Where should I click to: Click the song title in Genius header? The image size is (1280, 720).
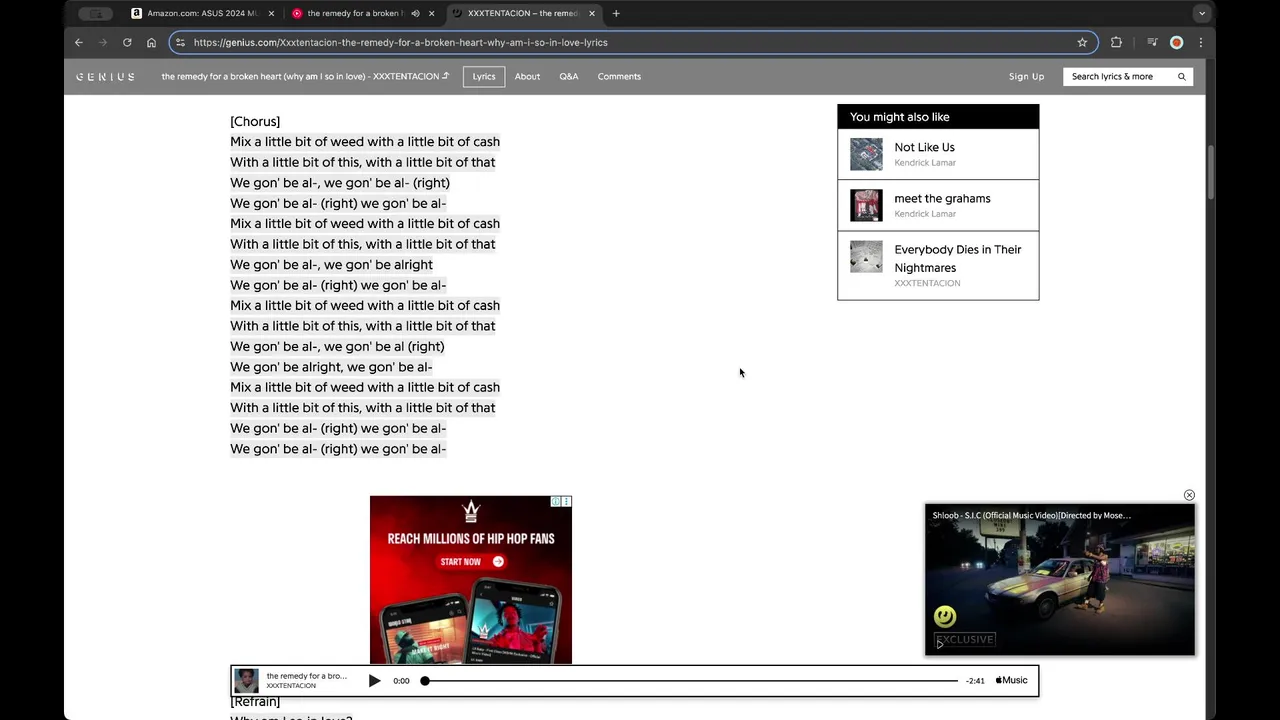point(300,76)
